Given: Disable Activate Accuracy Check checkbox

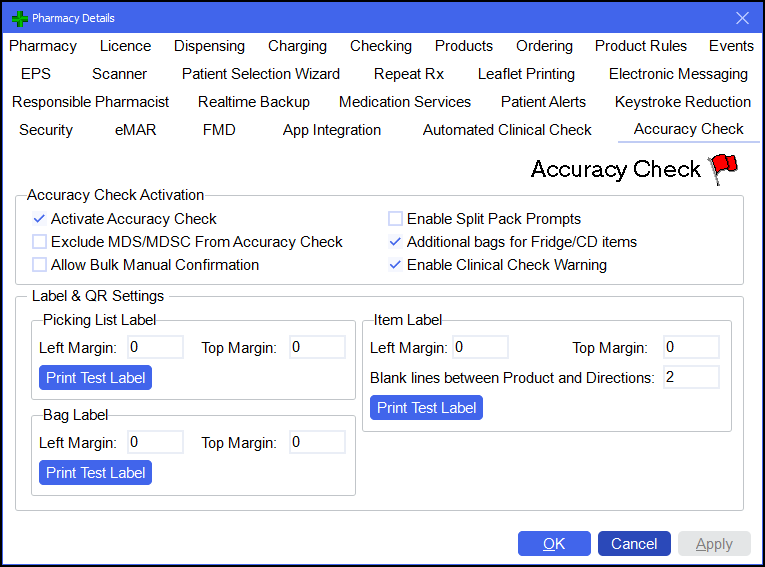Looking at the screenshot, I should click(x=40, y=219).
